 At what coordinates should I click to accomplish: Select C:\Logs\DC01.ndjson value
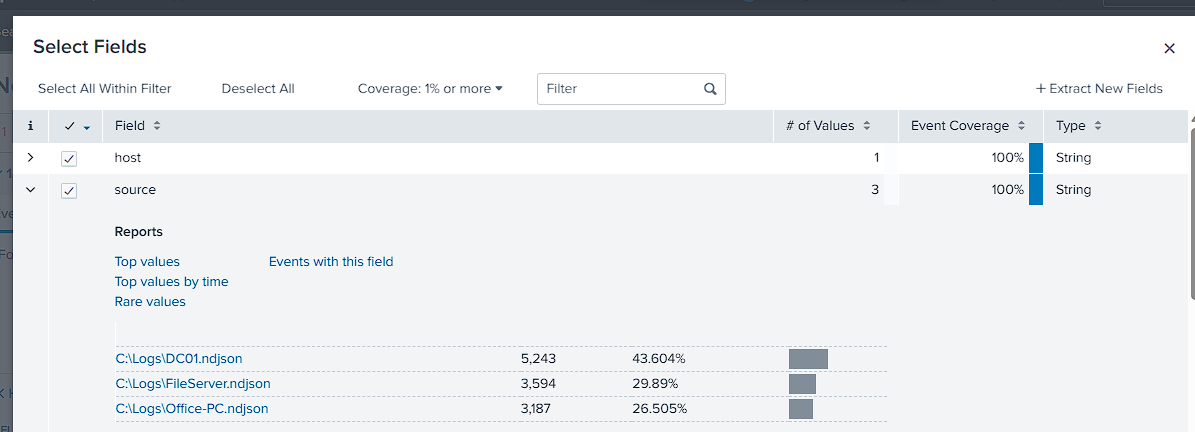coord(179,358)
